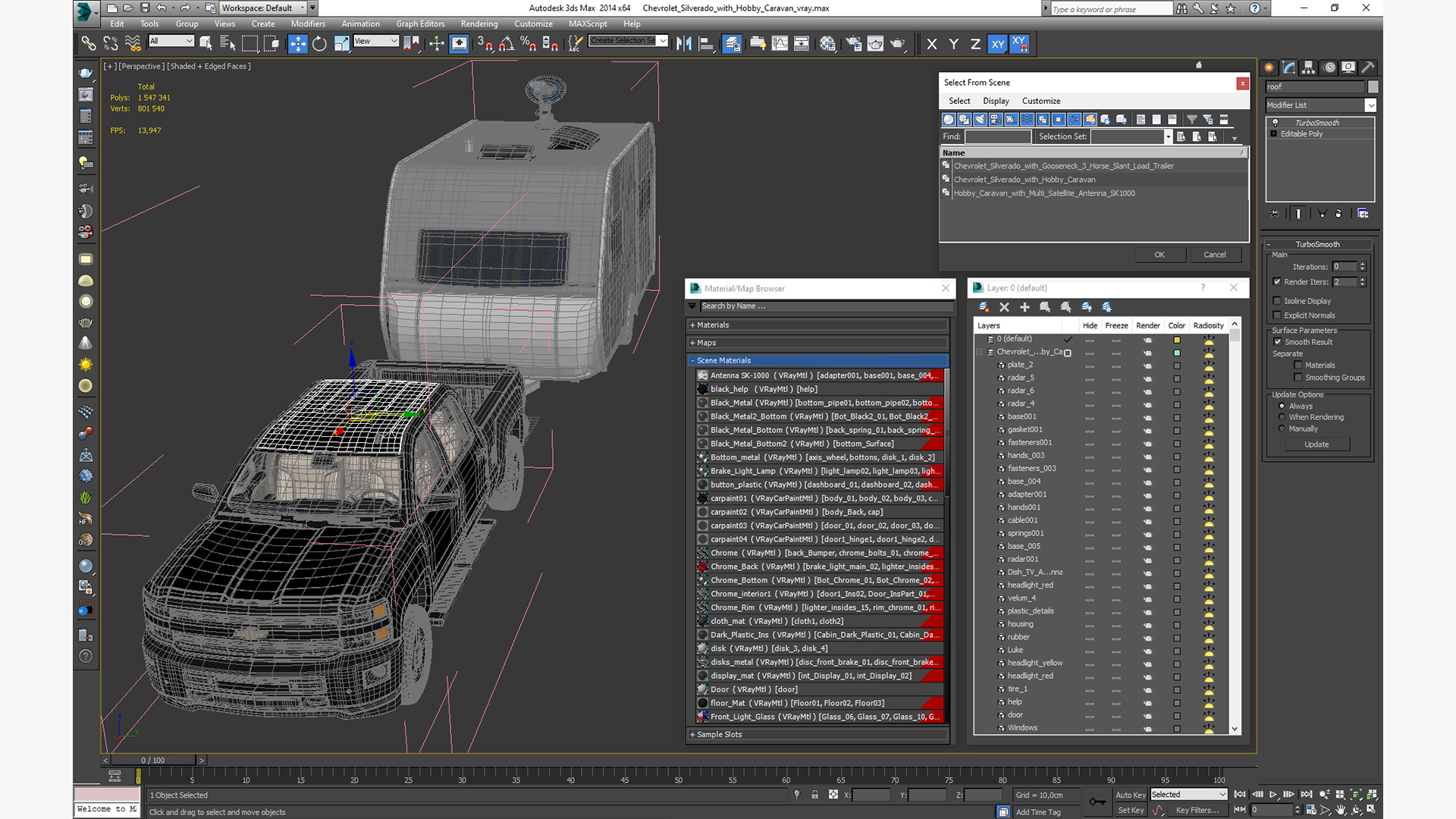Open the Hierarchy command panel tab

[1308, 67]
